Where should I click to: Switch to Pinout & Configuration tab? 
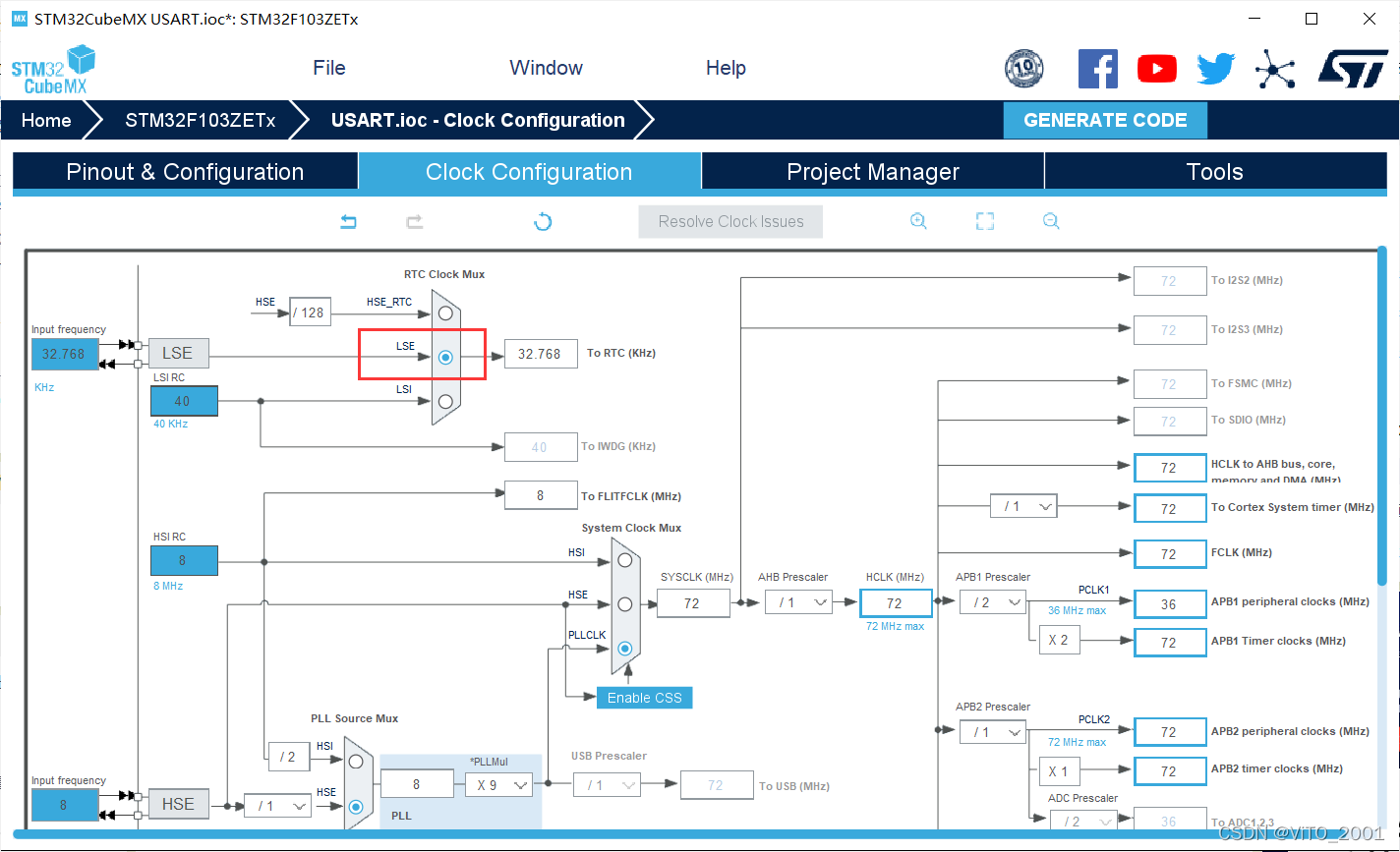[x=185, y=172]
